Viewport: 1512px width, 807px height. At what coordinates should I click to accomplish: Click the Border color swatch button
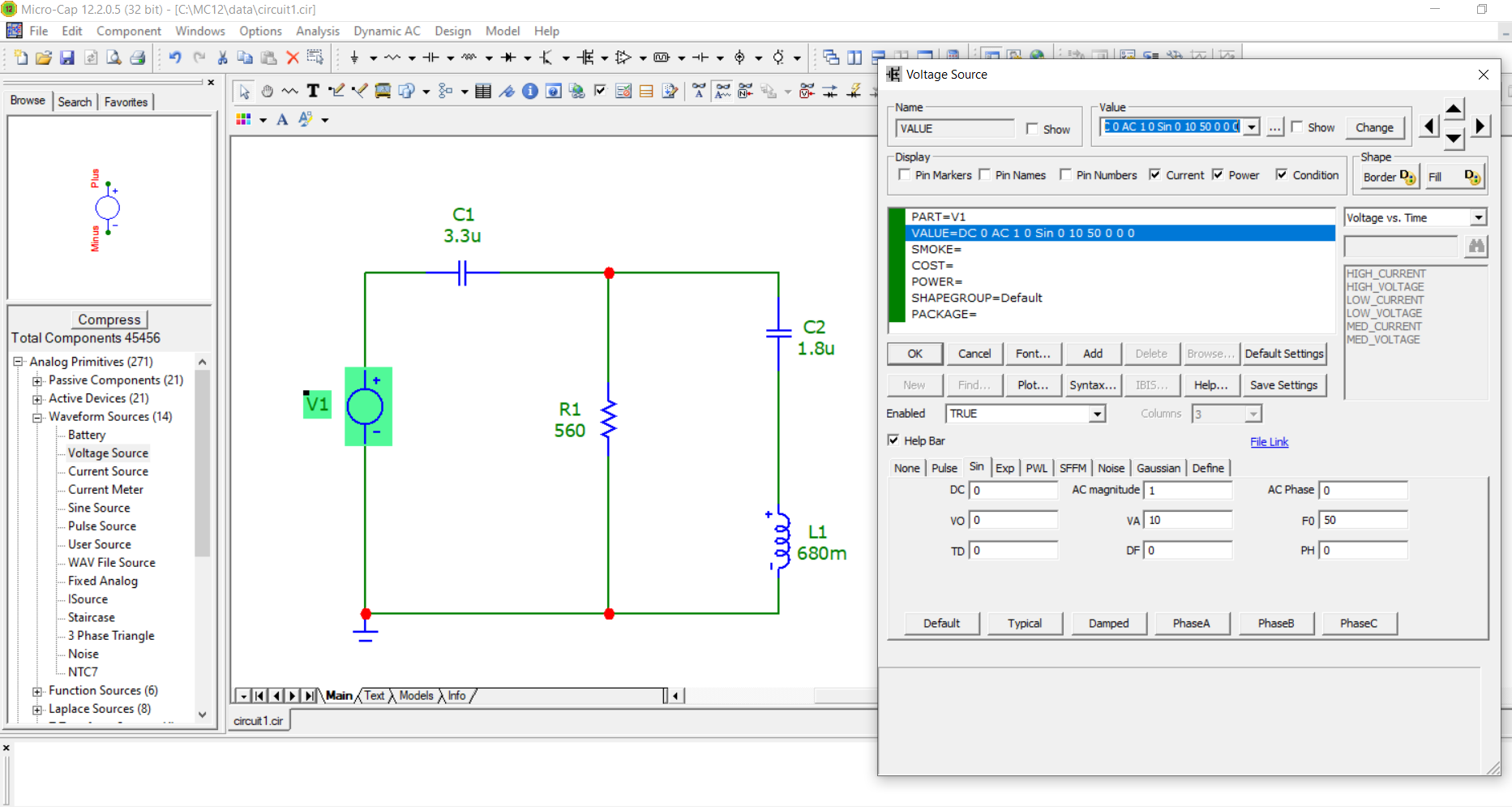pyautogui.click(x=1389, y=177)
